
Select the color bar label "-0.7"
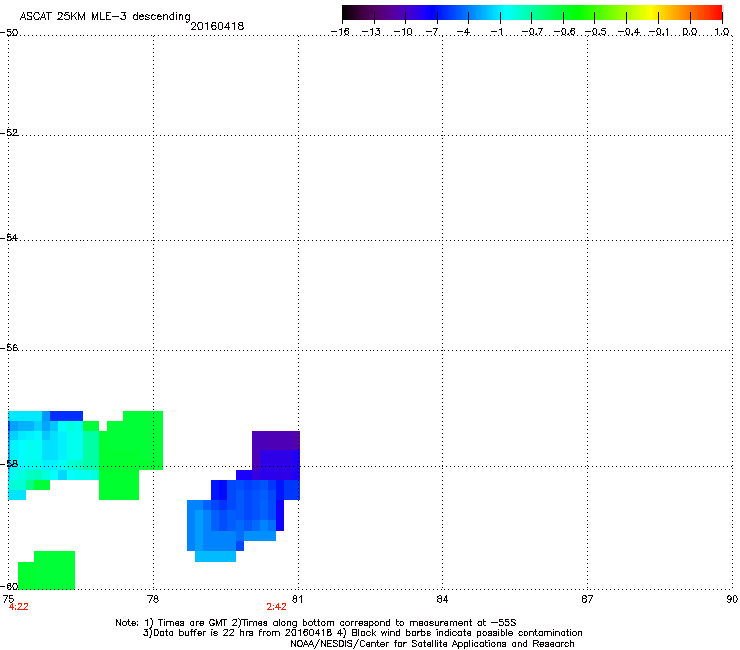coord(532,32)
